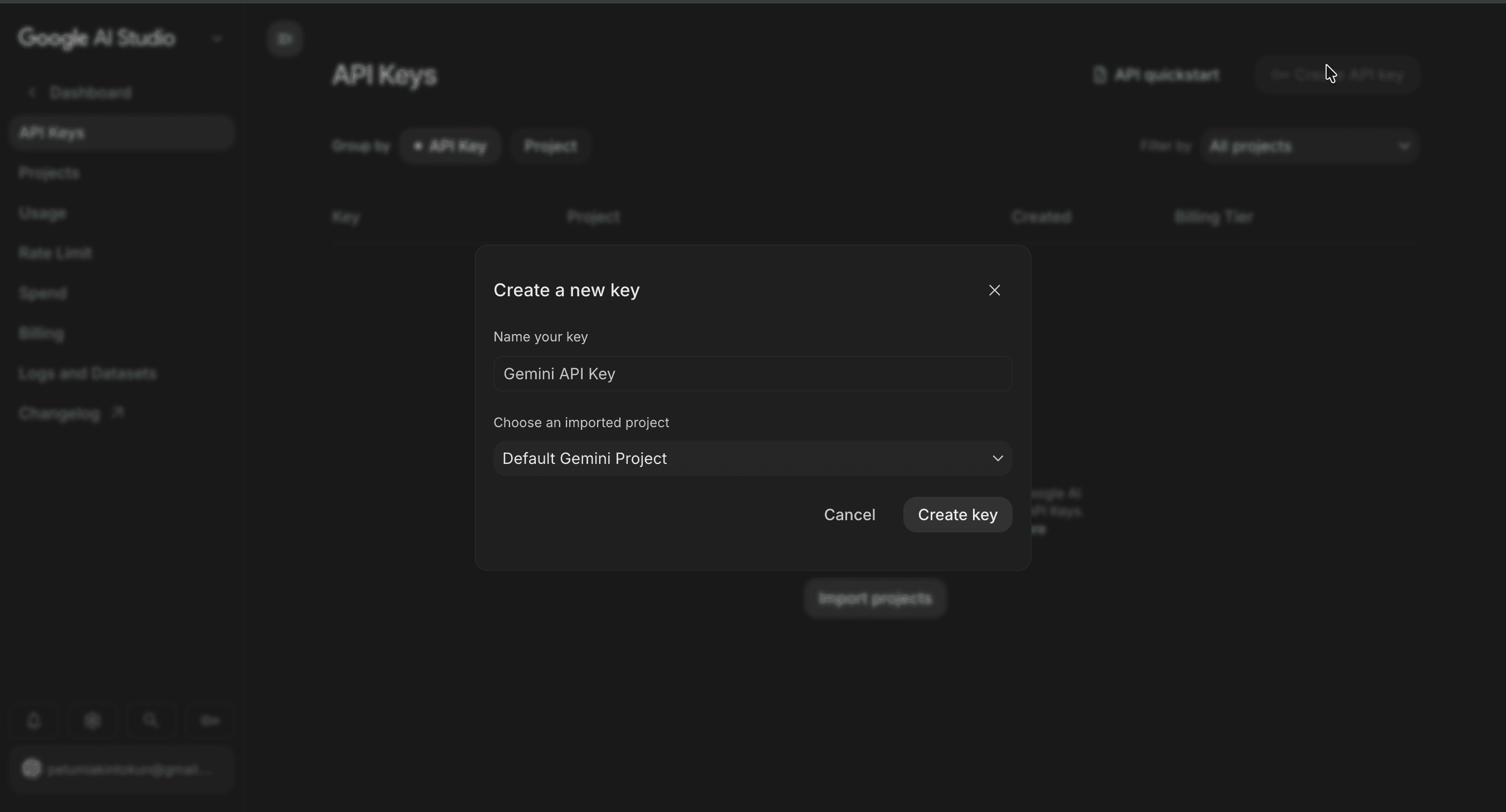Open the All projects filter dropdown

click(1309, 146)
